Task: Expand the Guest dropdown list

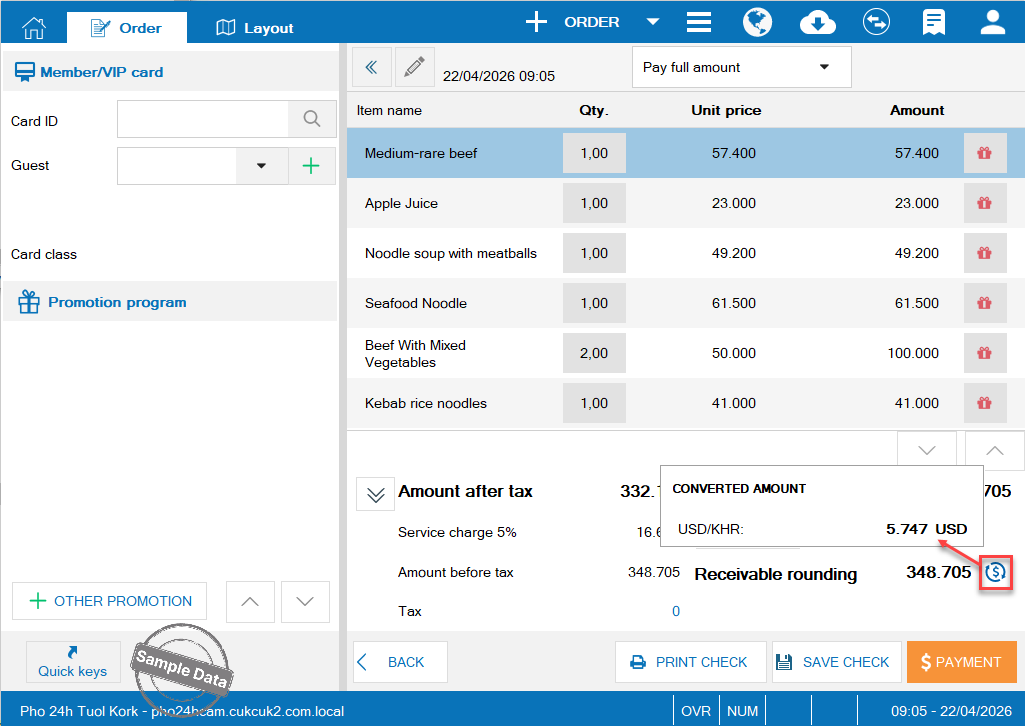Action: (261, 166)
